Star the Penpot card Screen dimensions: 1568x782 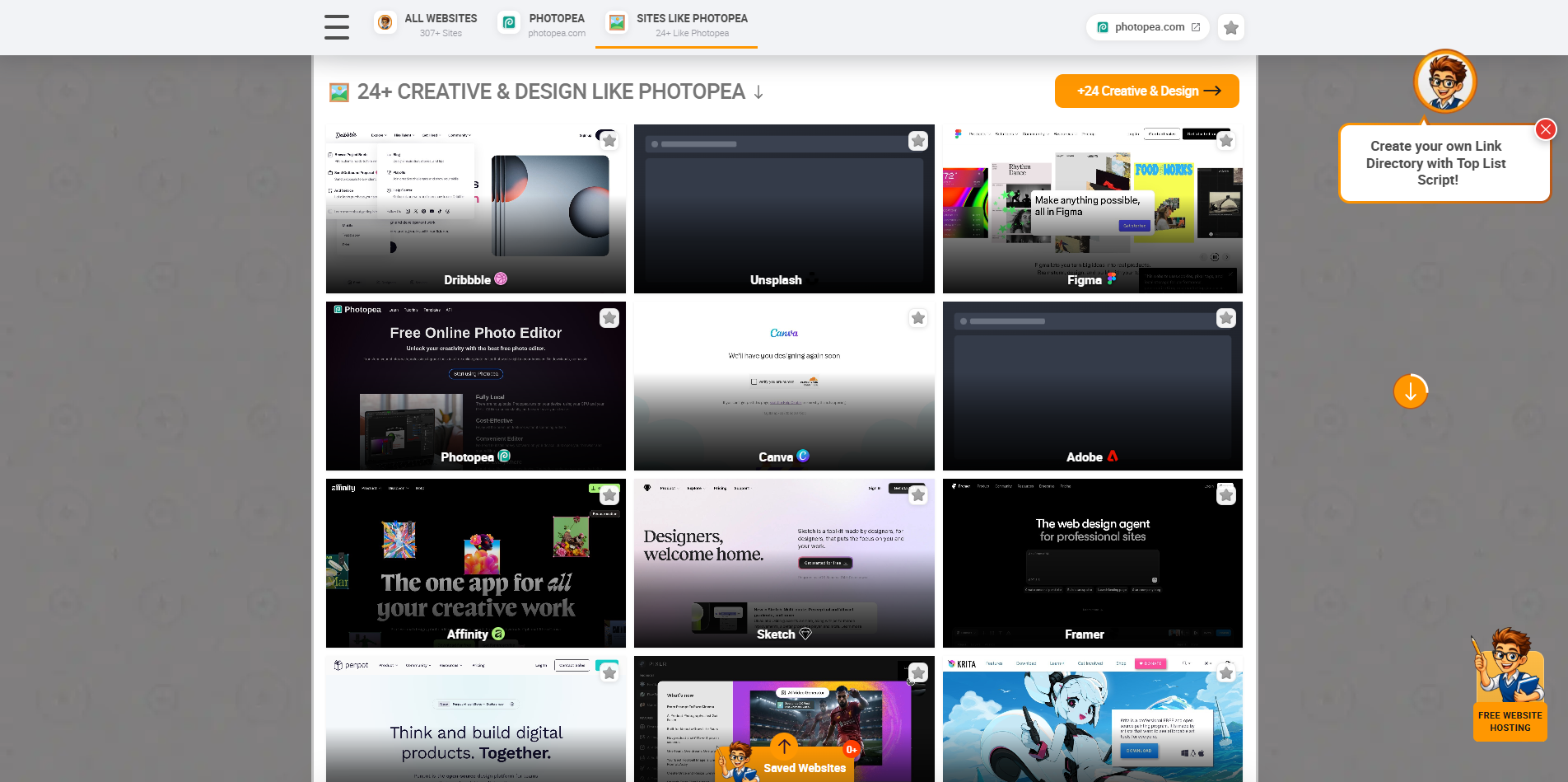pos(609,673)
